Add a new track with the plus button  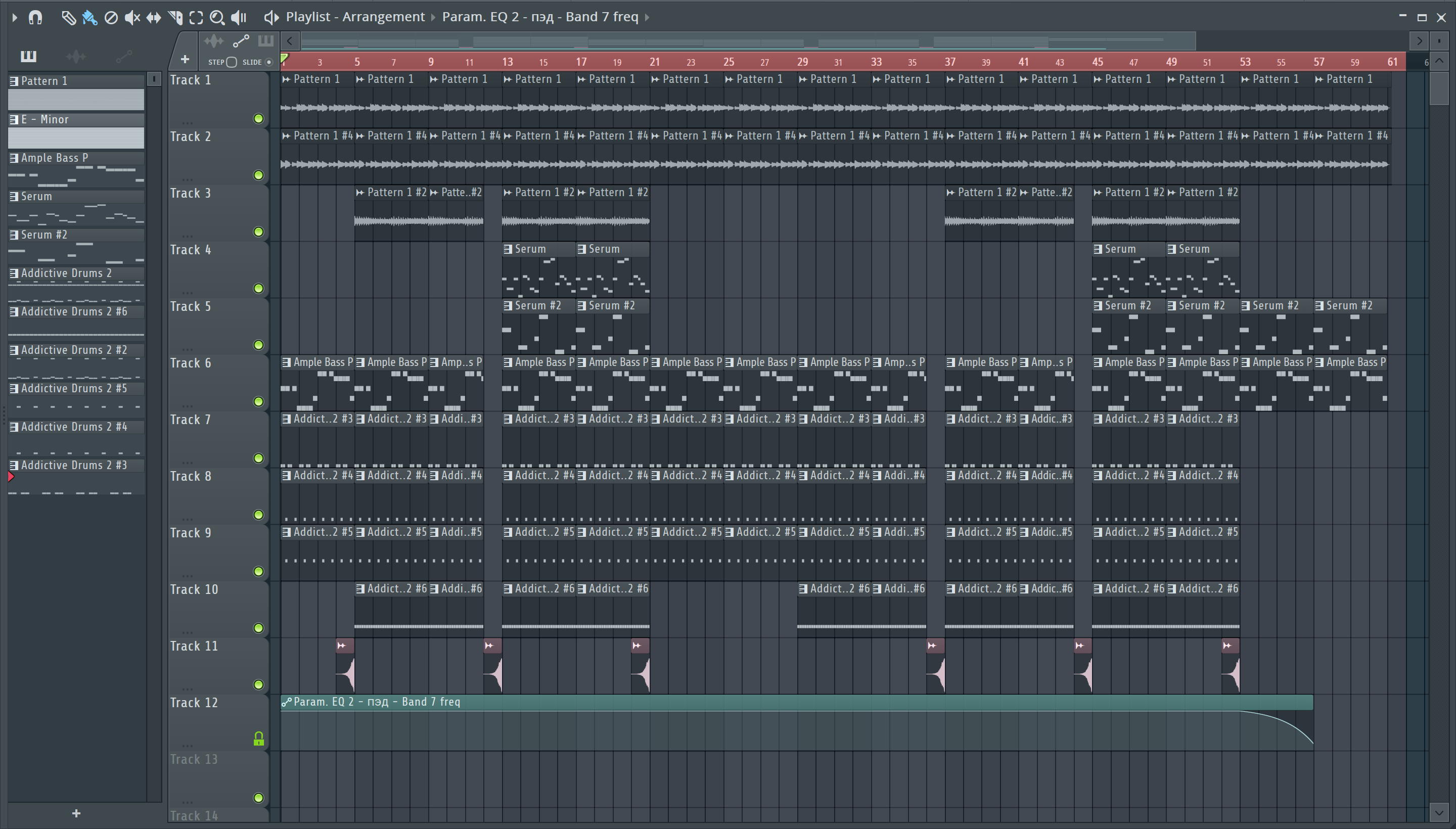point(185,59)
